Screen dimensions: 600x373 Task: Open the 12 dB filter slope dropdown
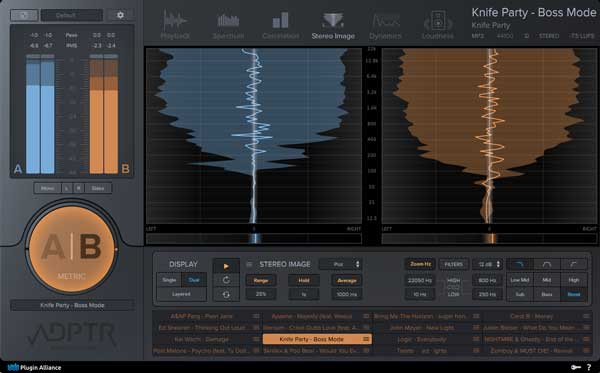click(488, 264)
